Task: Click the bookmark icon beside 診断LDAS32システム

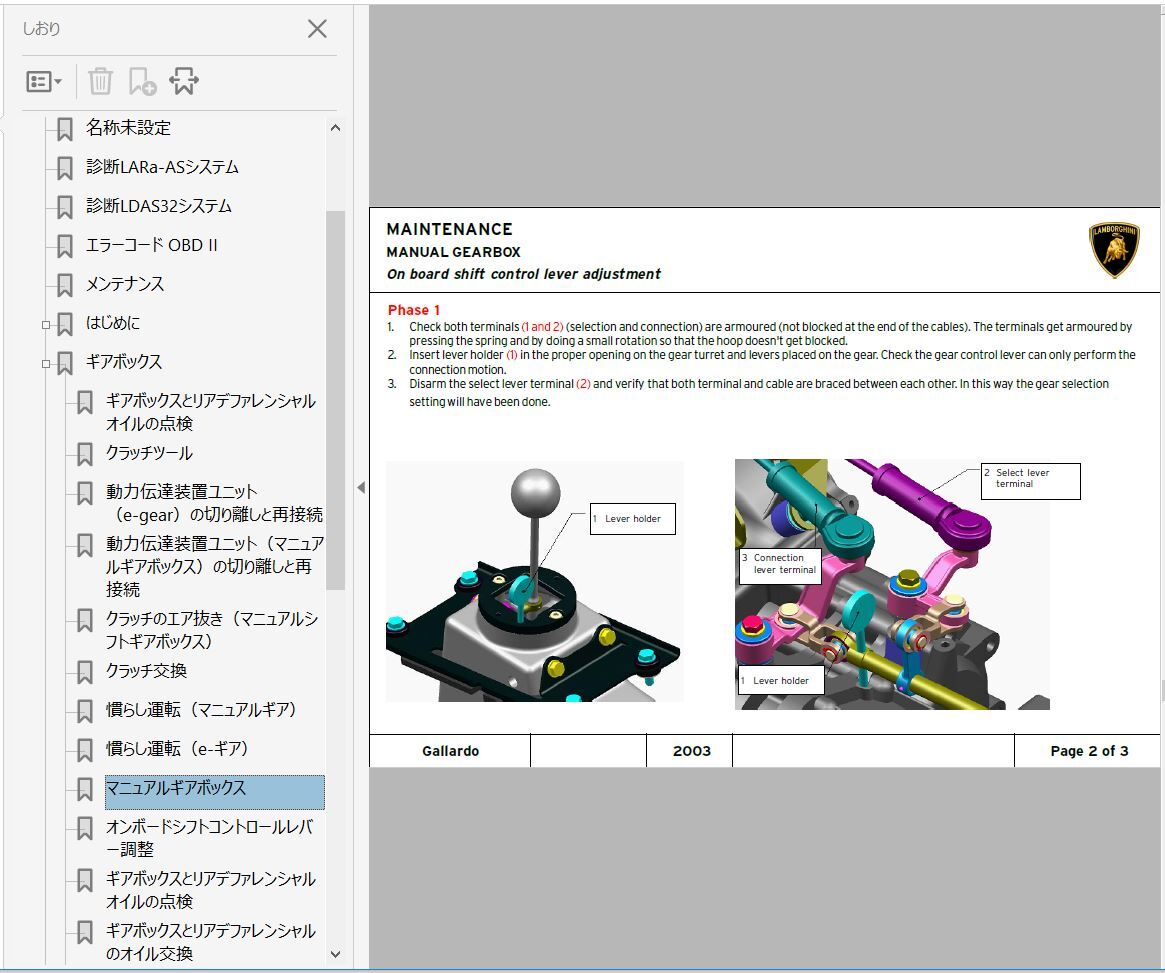Action: 65,206
